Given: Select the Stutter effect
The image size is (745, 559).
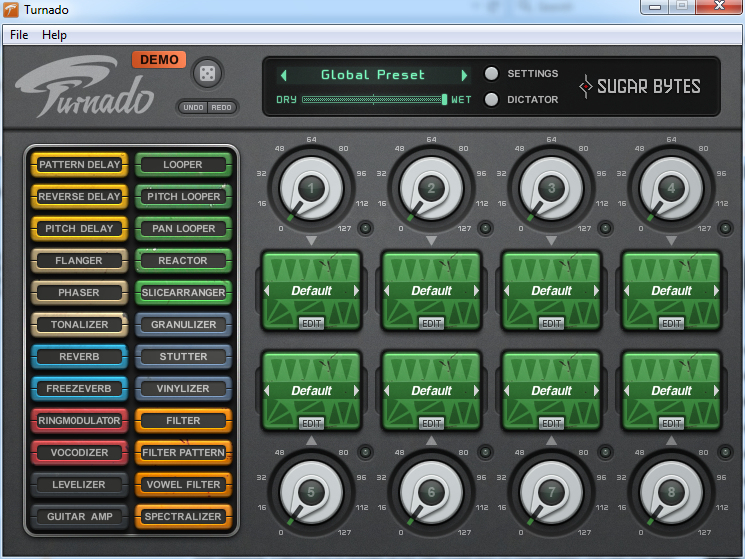Looking at the screenshot, I should [183, 357].
